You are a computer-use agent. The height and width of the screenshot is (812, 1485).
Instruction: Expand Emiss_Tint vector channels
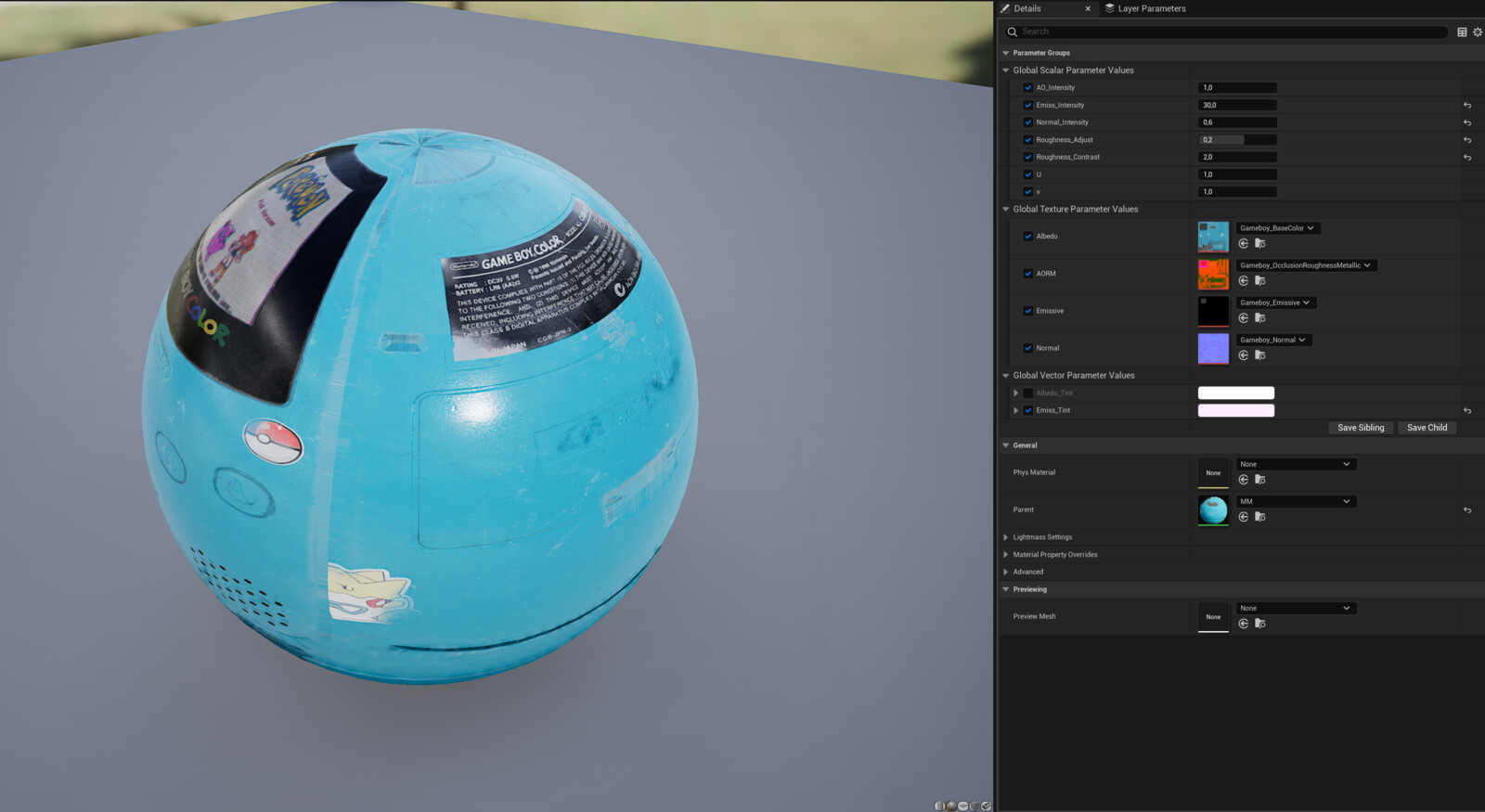(x=1016, y=410)
